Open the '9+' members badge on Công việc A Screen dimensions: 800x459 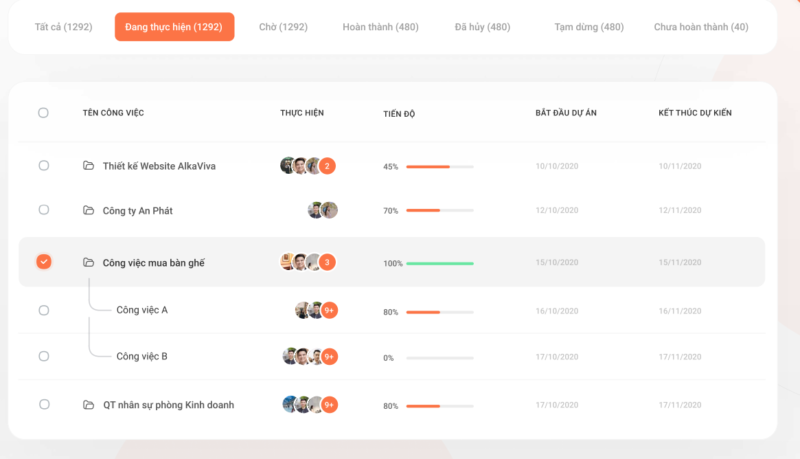pos(329,310)
